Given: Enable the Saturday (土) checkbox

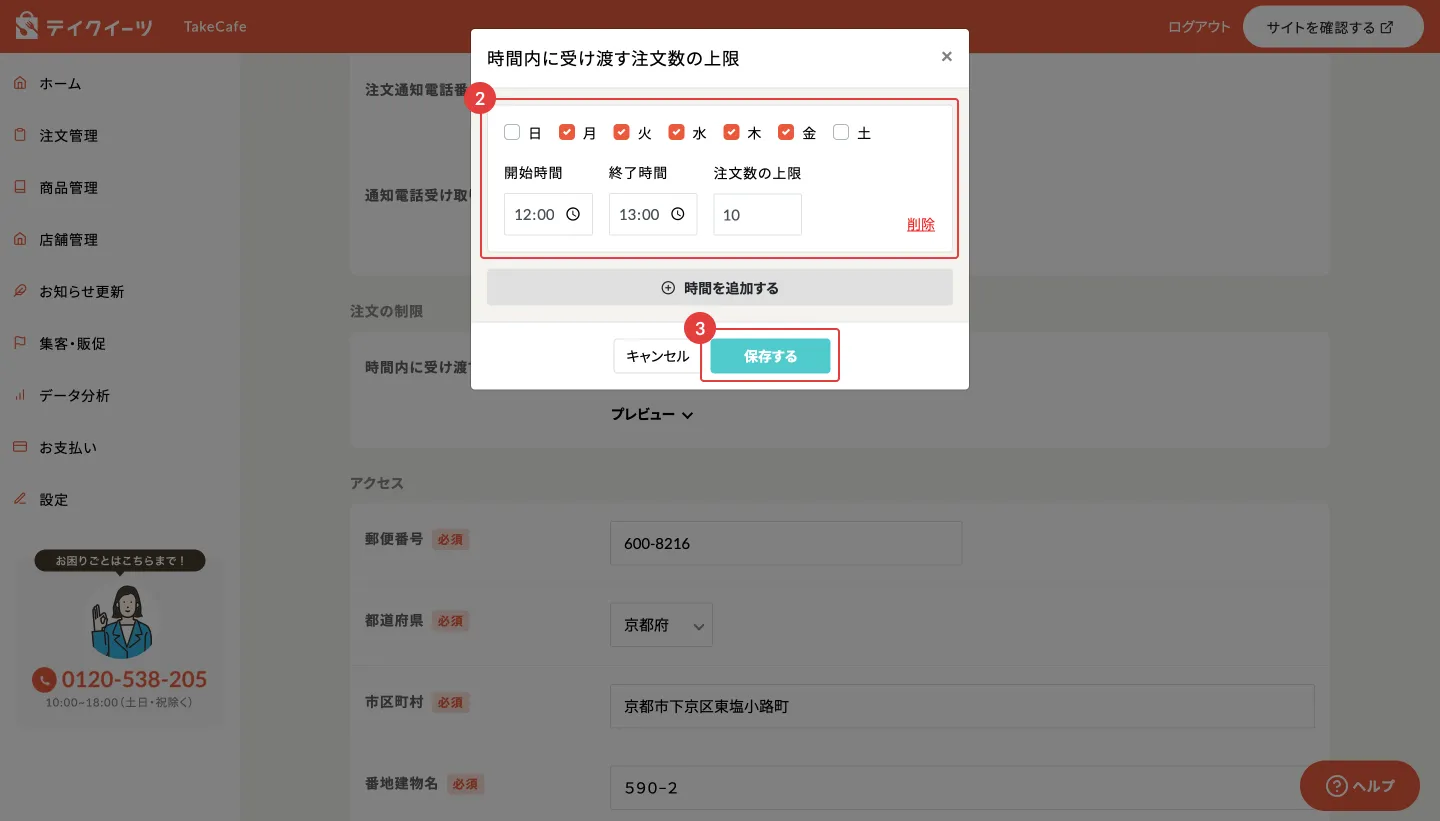Looking at the screenshot, I should coord(841,132).
